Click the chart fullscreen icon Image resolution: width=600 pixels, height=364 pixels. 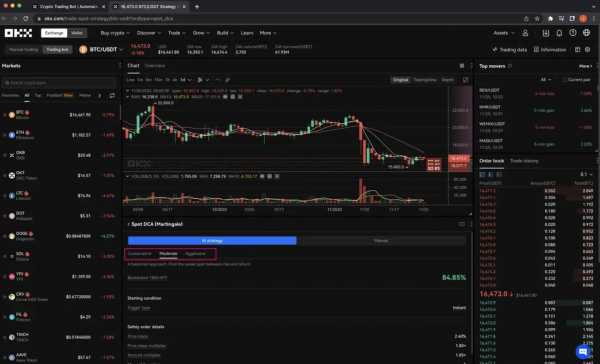pyautogui.click(x=465, y=80)
